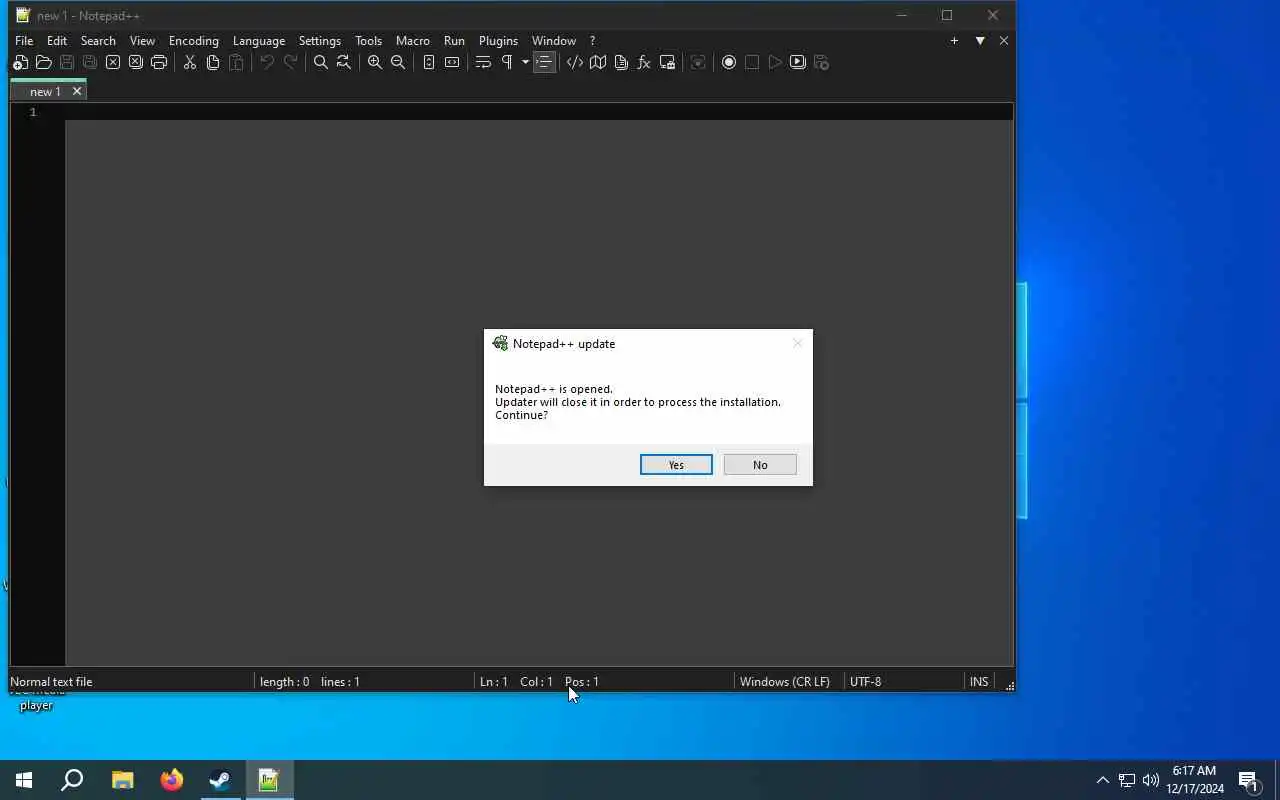Viewport: 1280px width, 800px height.
Task: Open the Window menu
Action: (554, 41)
